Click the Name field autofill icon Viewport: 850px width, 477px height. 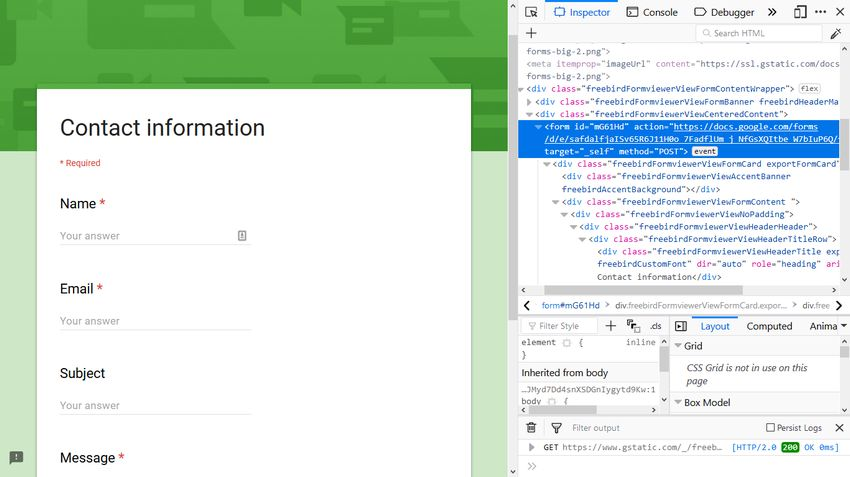coord(242,235)
